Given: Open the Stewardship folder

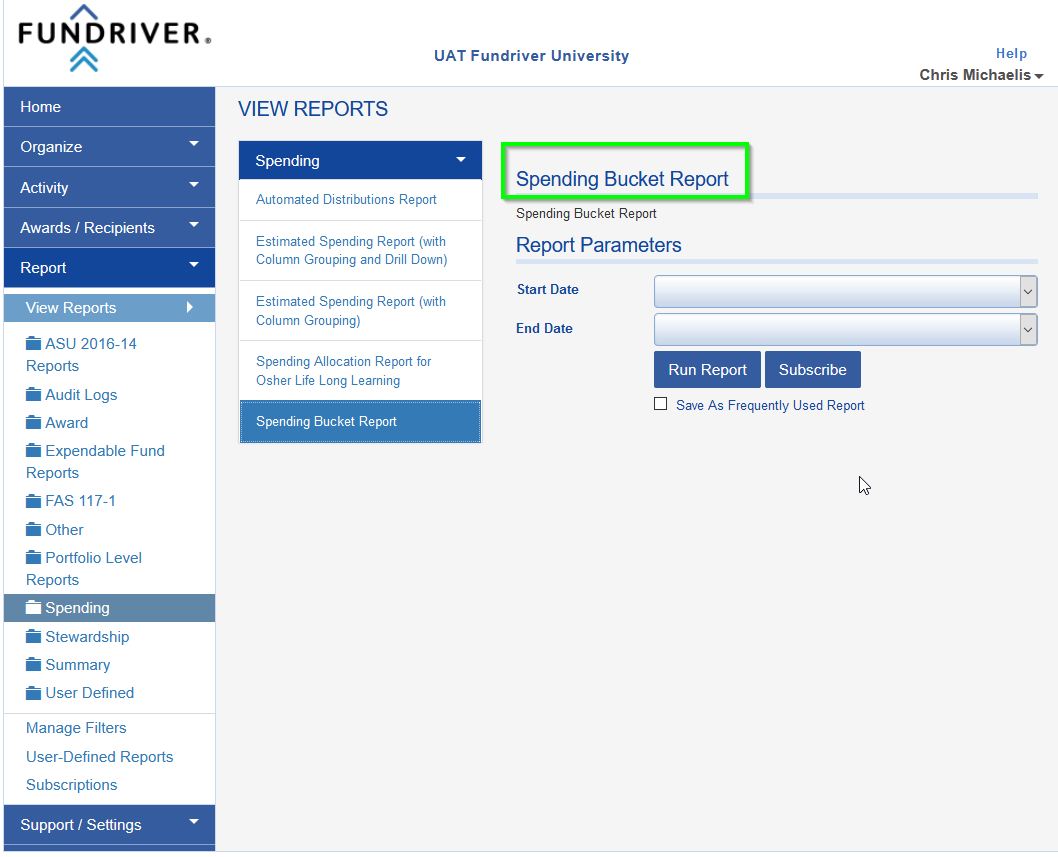Looking at the screenshot, I should tap(87, 636).
